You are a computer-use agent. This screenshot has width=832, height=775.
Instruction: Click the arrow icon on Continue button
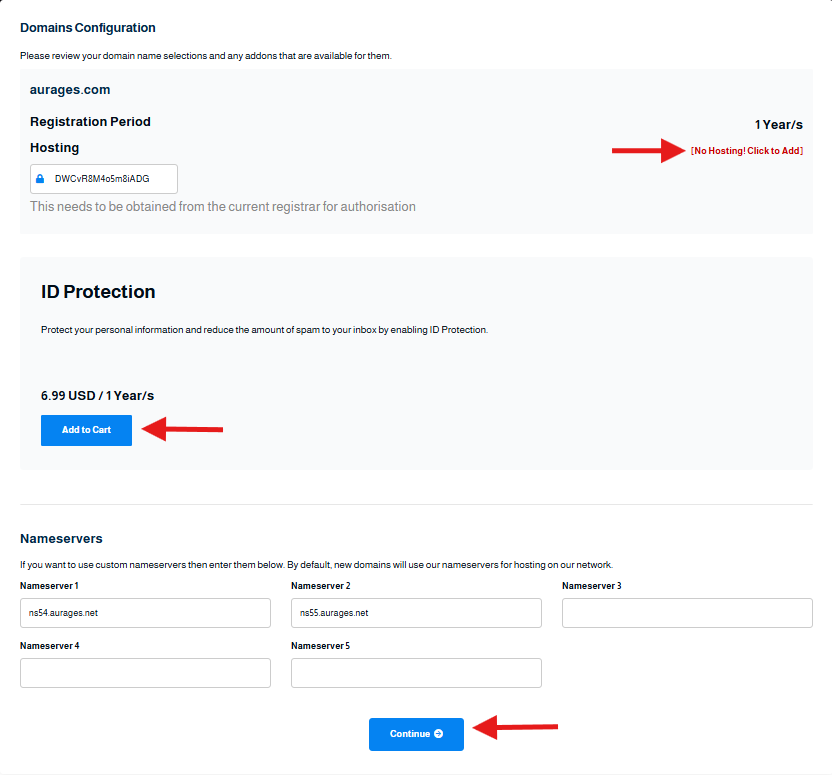(438, 734)
